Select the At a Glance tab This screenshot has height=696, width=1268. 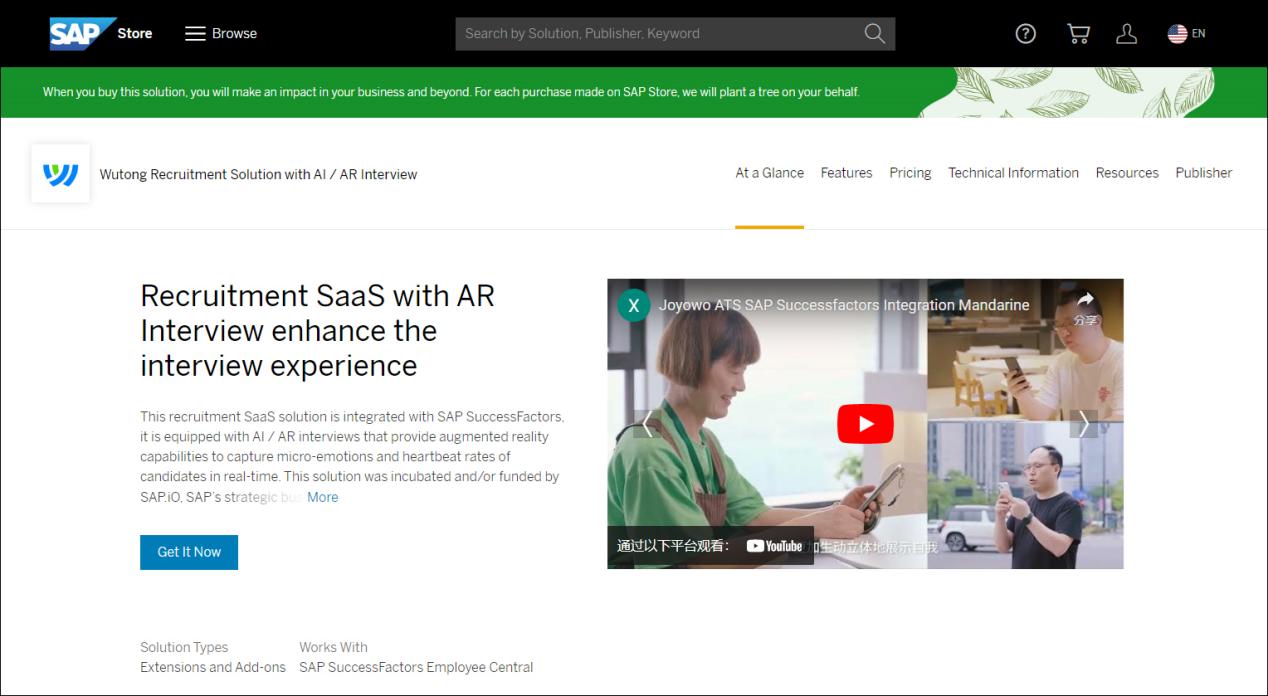[769, 173]
